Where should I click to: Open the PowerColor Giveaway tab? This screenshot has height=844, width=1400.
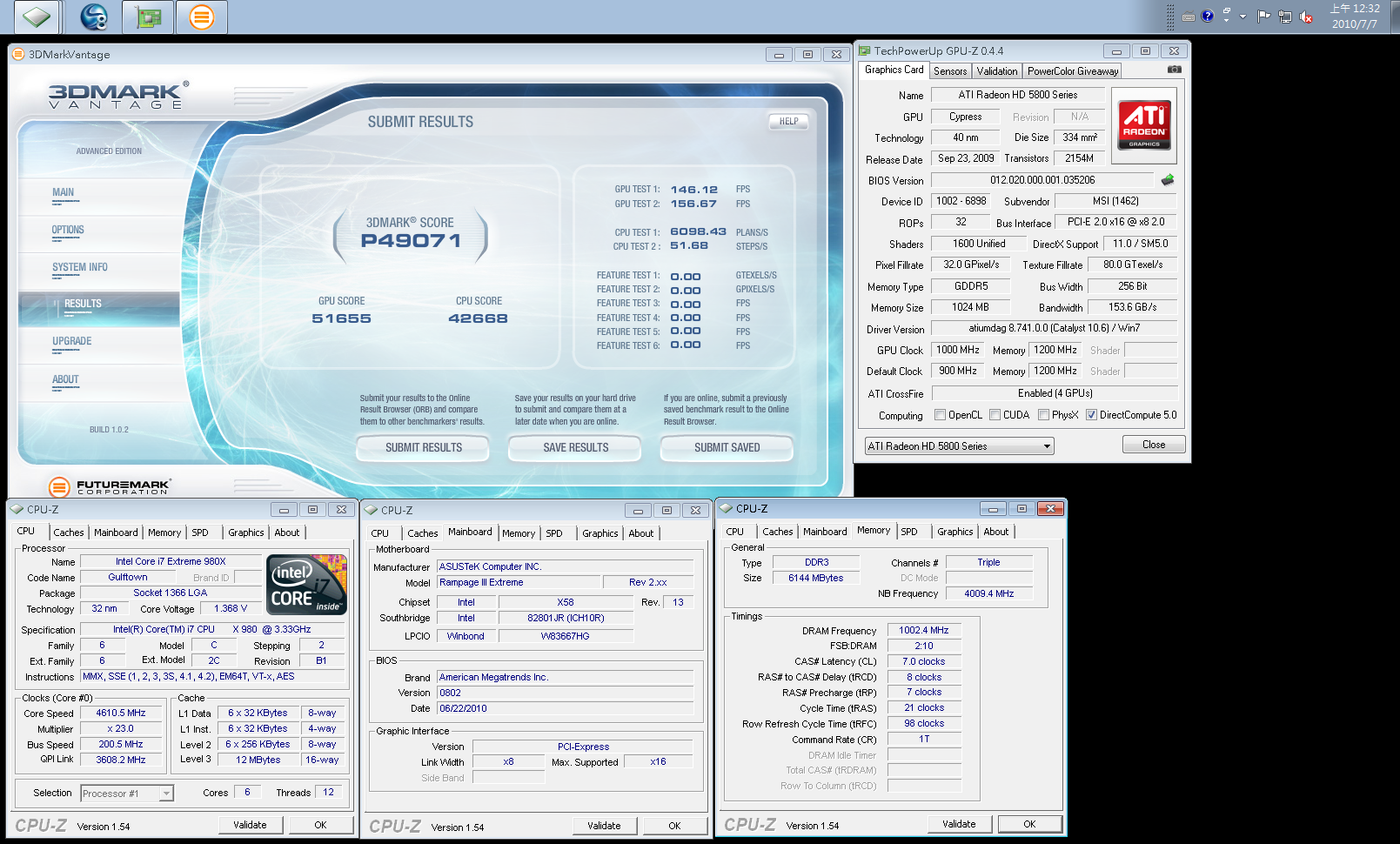[1072, 71]
